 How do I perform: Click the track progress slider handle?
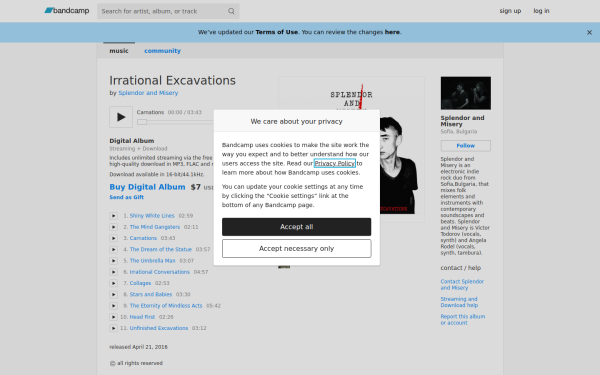[142, 122]
